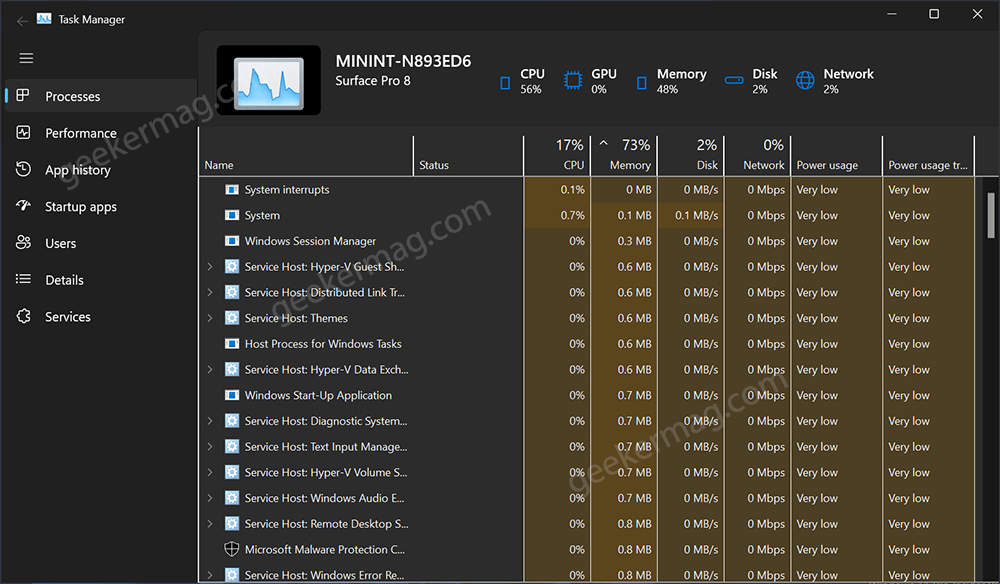Open the Processes page
Image resolution: width=1000 pixels, height=584 pixels.
coord(101,96)
